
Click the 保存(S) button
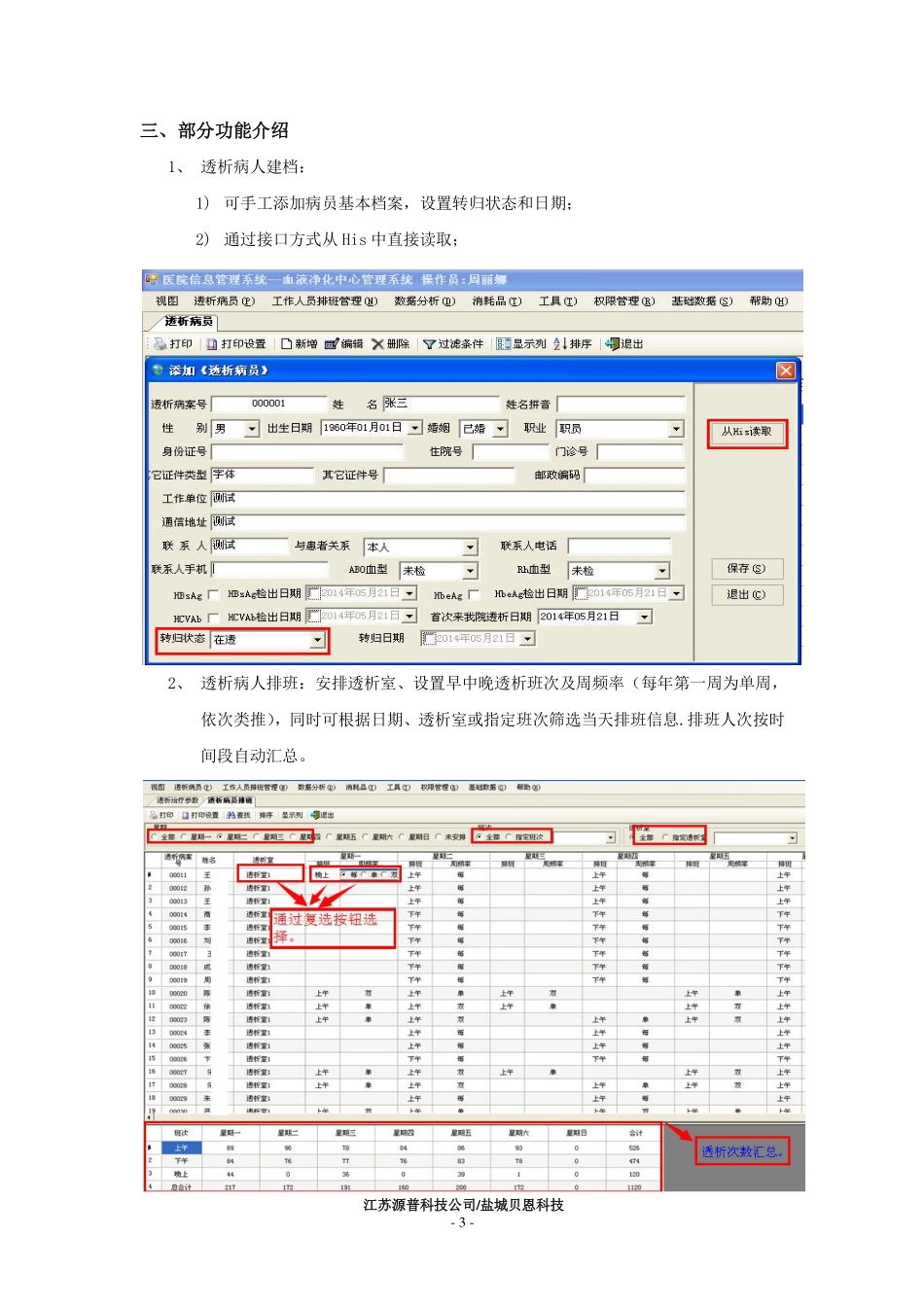746,569
